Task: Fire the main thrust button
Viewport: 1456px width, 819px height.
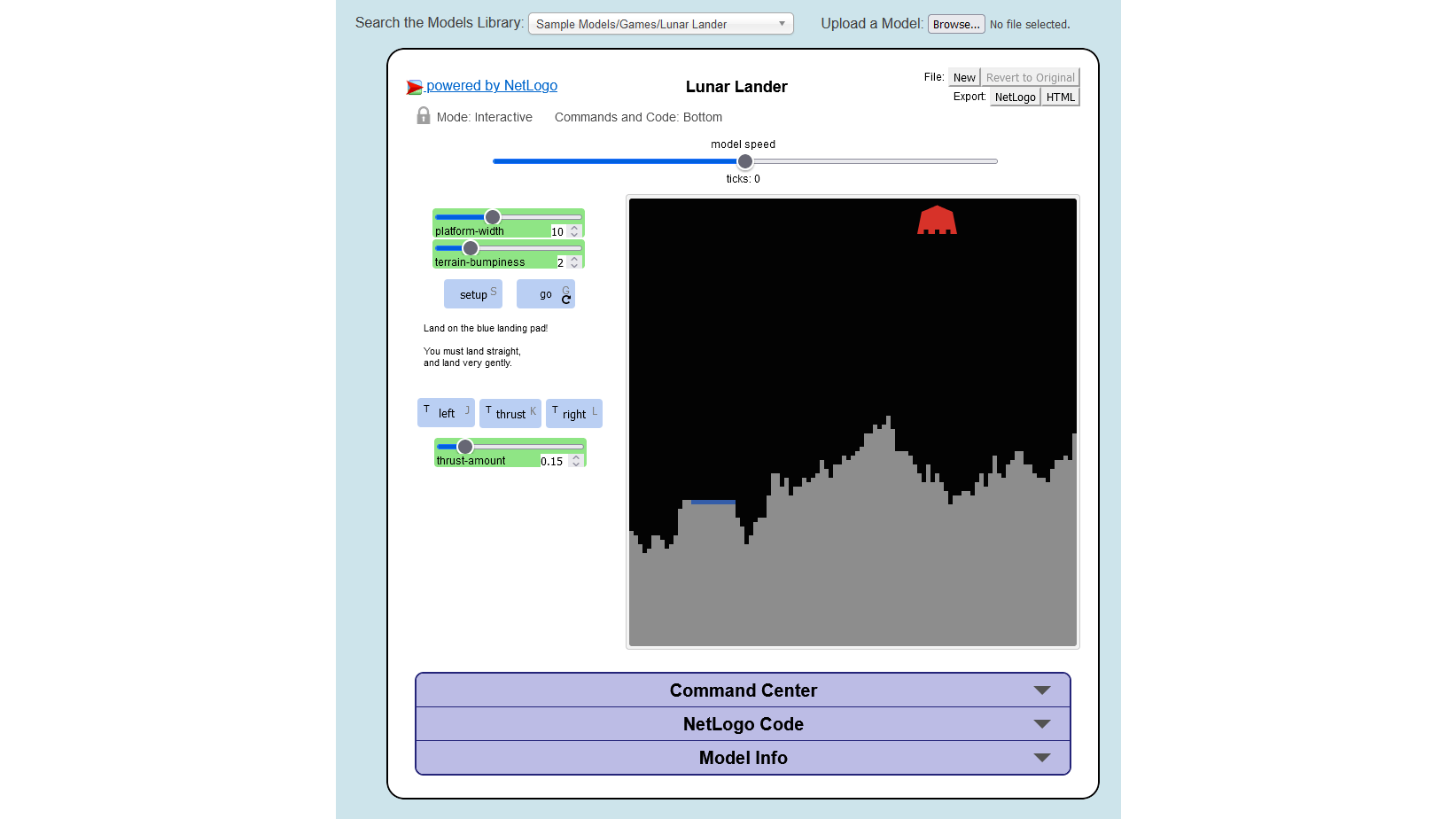Action: [x=510, y=413]
